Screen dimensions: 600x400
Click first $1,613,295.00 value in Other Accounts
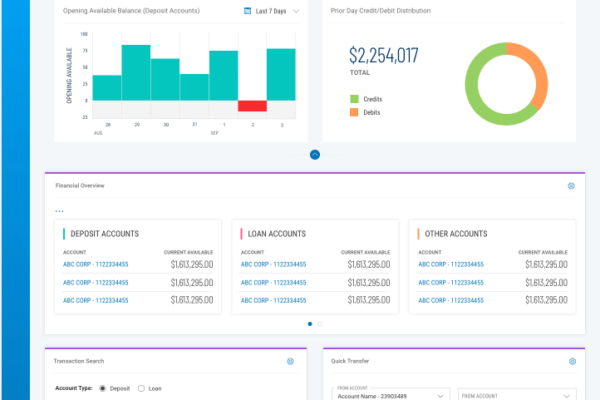(x=546, y=264)
